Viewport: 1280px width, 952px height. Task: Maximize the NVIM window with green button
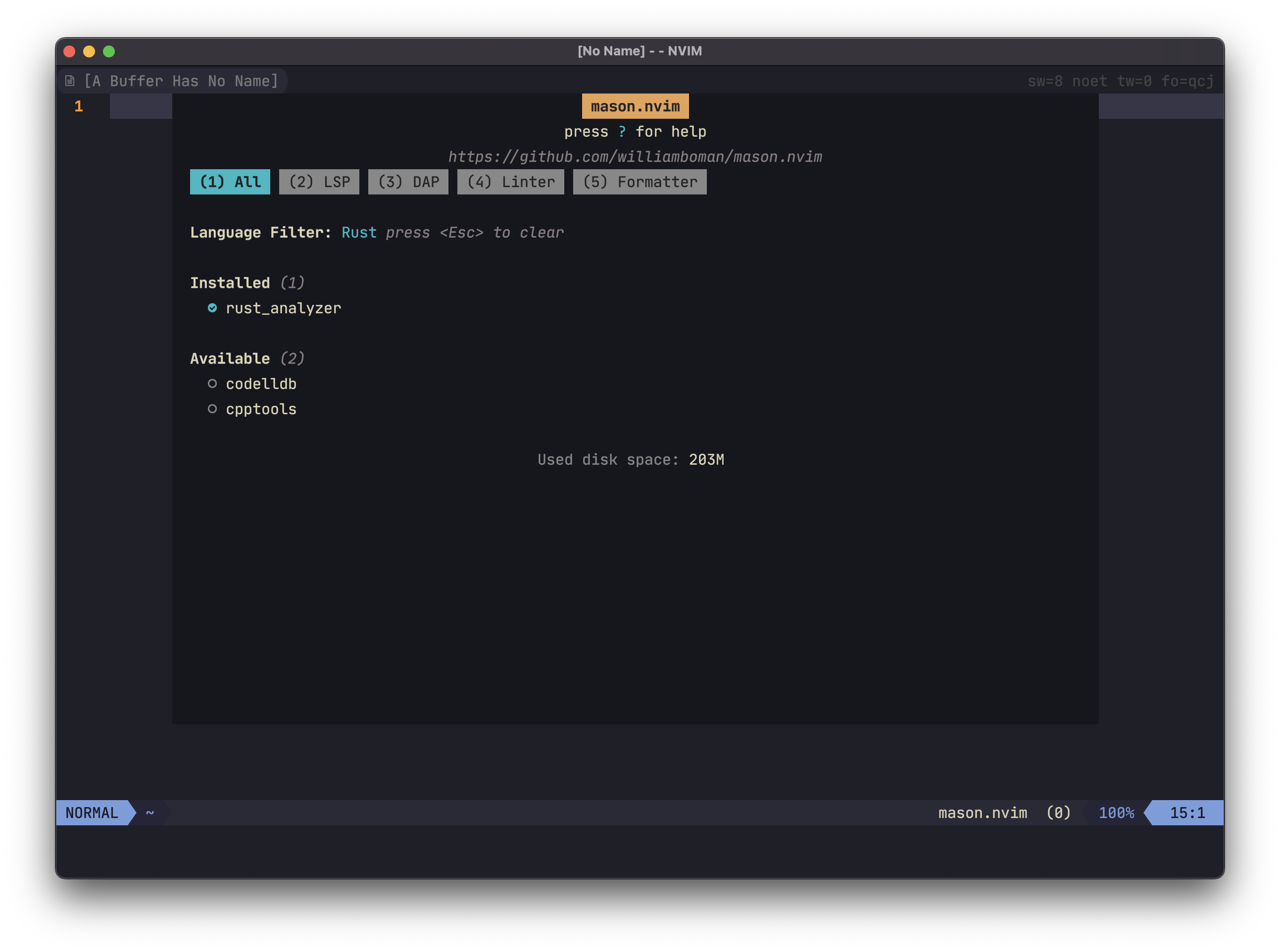point(109,51)
